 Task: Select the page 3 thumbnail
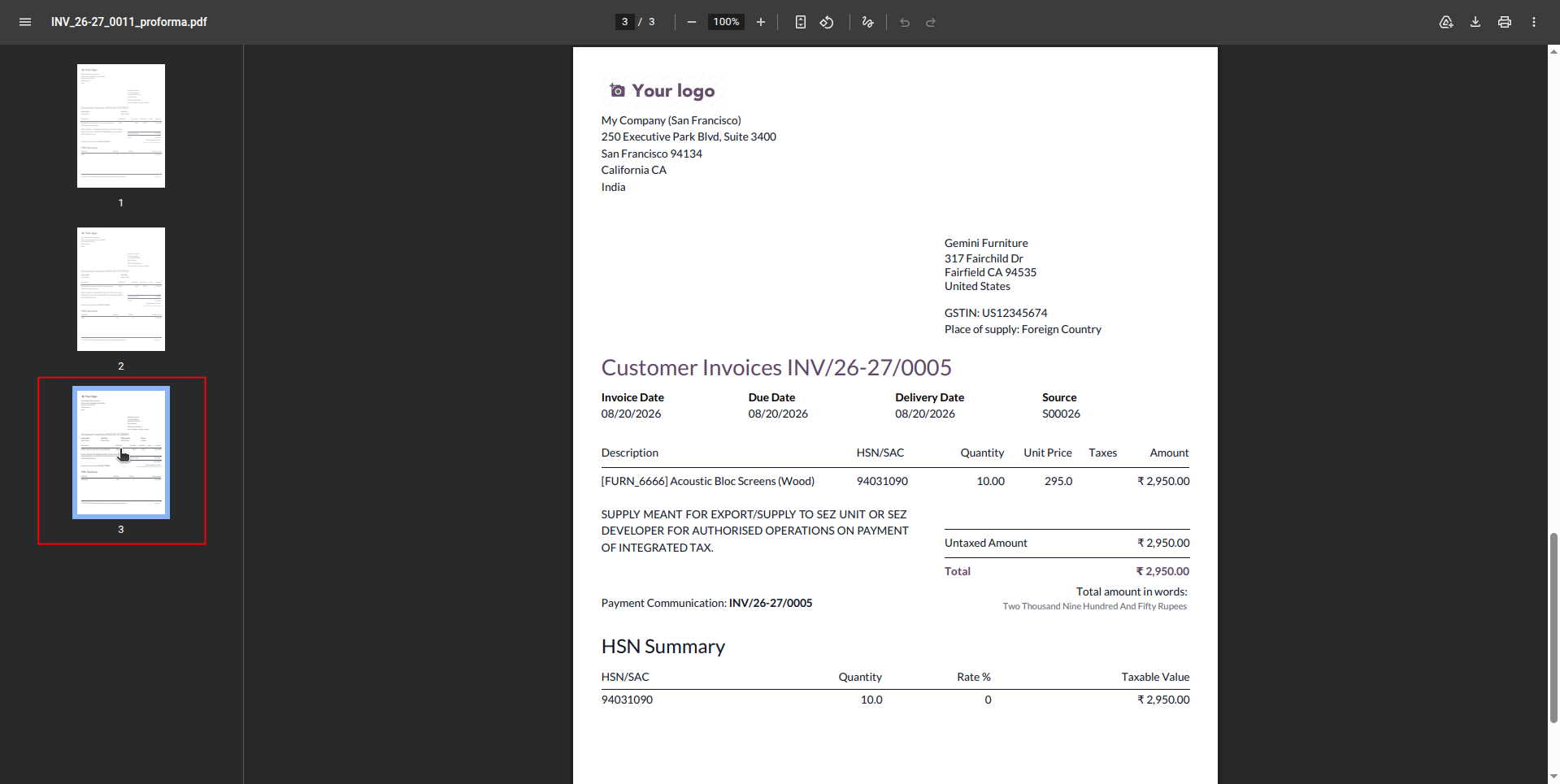(121, 453)
